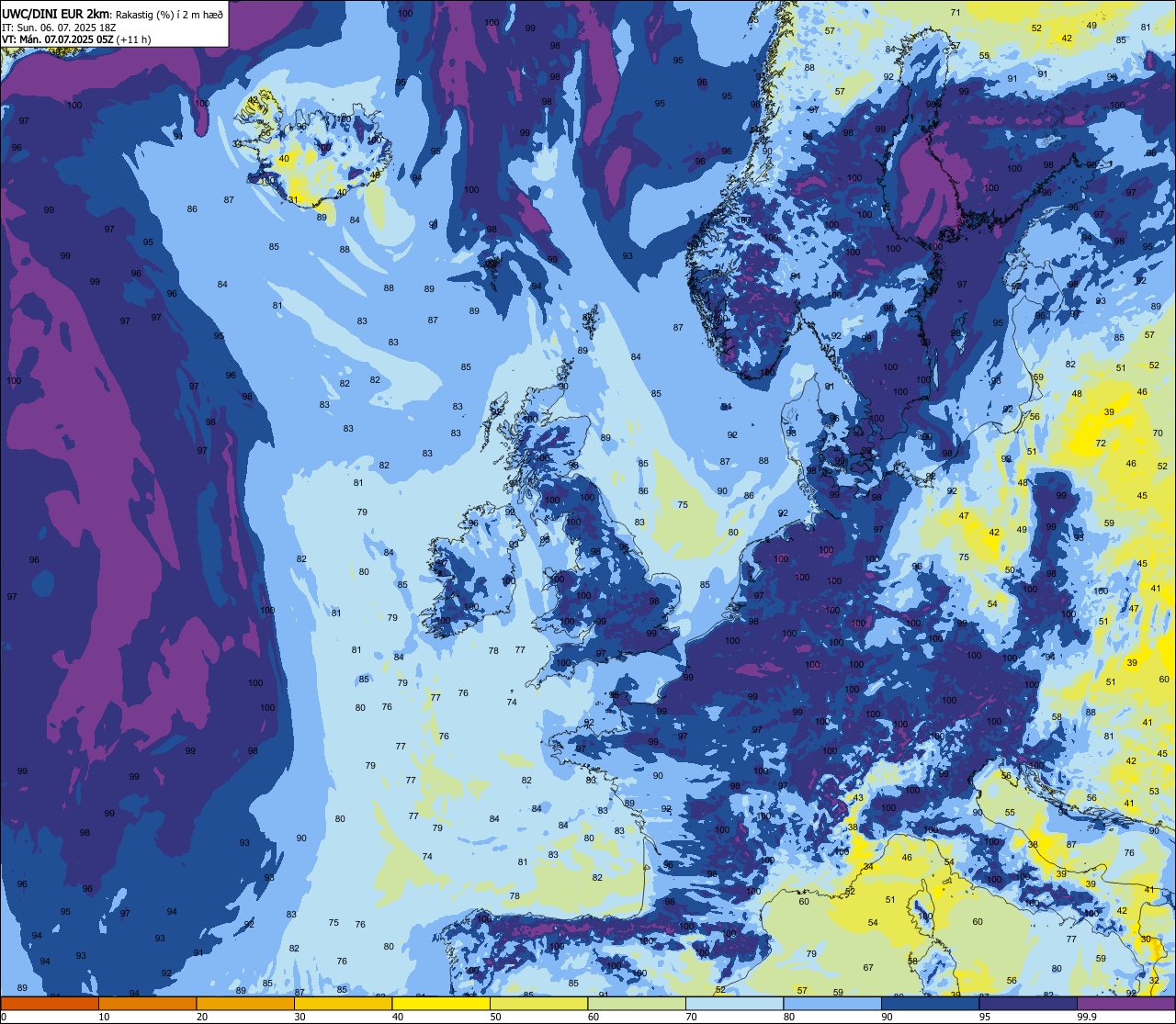
Task: Click the 90–95 % dark blue legend swatch
Action: (x=931, y=1004)
